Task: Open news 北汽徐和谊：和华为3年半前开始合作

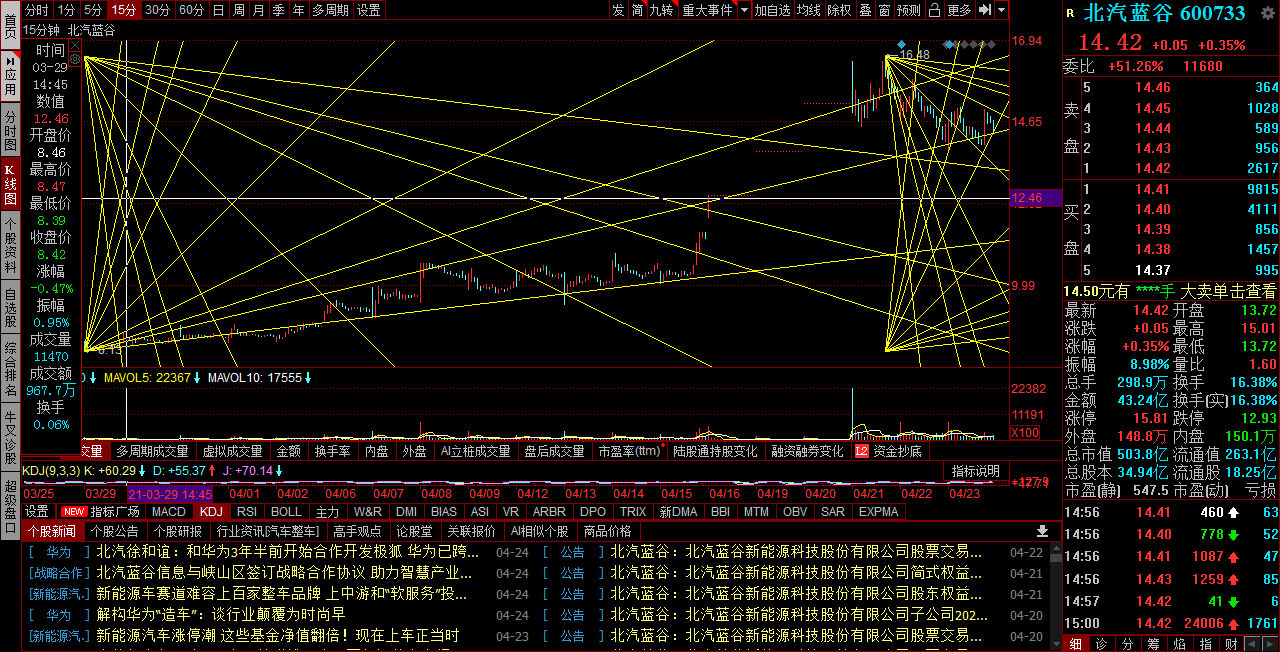Action: click(x=289, y=551)
